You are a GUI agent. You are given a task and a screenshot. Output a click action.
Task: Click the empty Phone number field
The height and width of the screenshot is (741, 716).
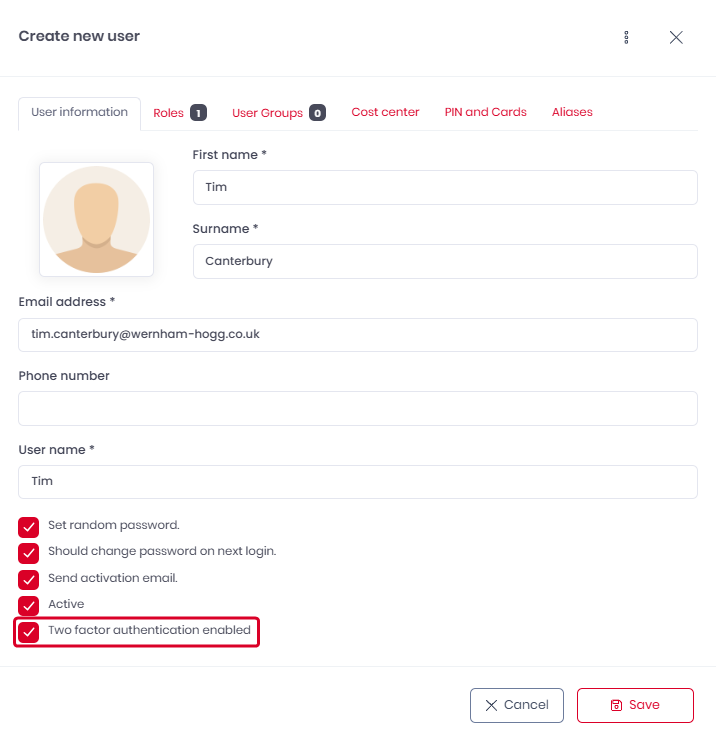[x=358, y=408]
